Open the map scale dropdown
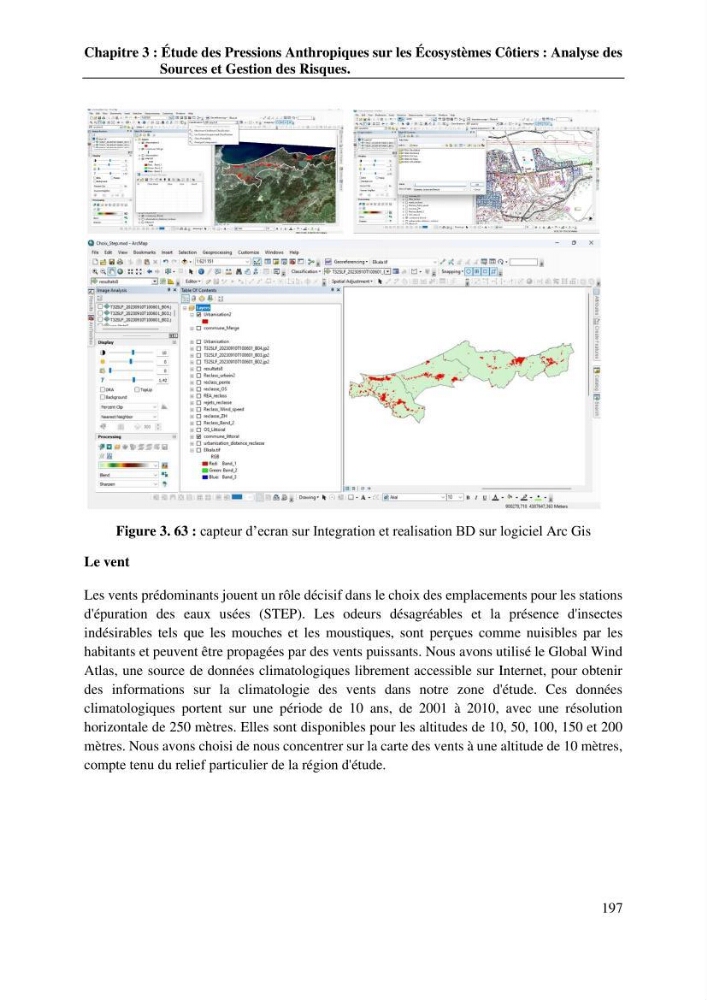The width and height of the screenshot is (707, 1000). click(x=247, y=261)
